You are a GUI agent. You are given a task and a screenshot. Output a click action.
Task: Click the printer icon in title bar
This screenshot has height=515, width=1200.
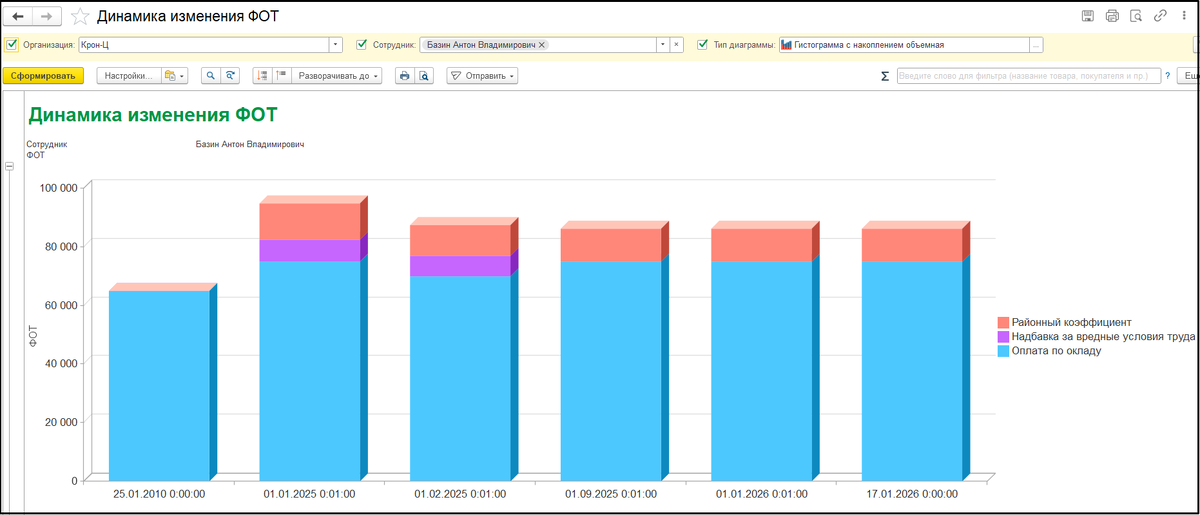point(1112,16)
